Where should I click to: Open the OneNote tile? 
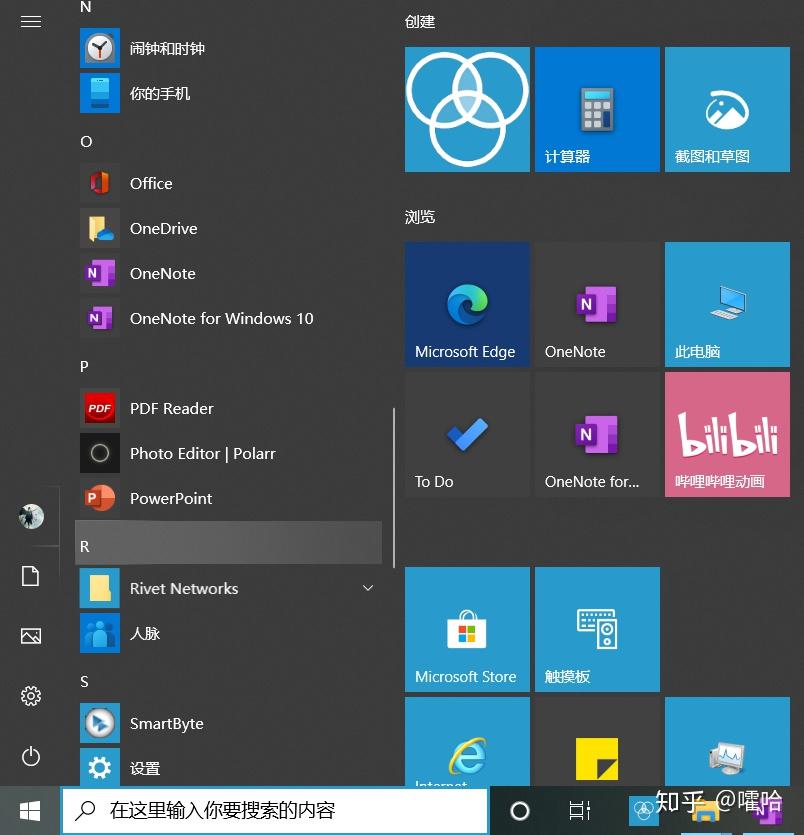point(597,305)
